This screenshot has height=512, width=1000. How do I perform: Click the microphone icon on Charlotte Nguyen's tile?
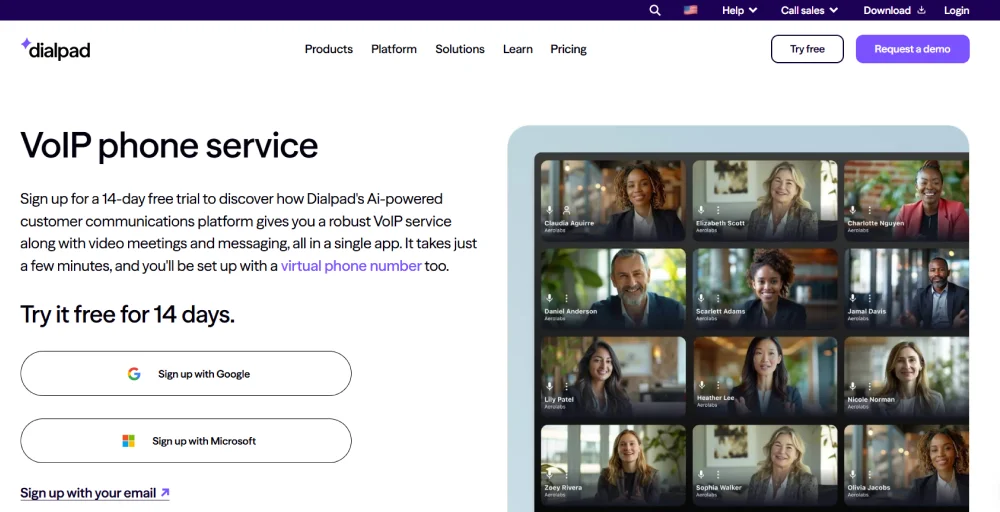(x=853, y=210)
